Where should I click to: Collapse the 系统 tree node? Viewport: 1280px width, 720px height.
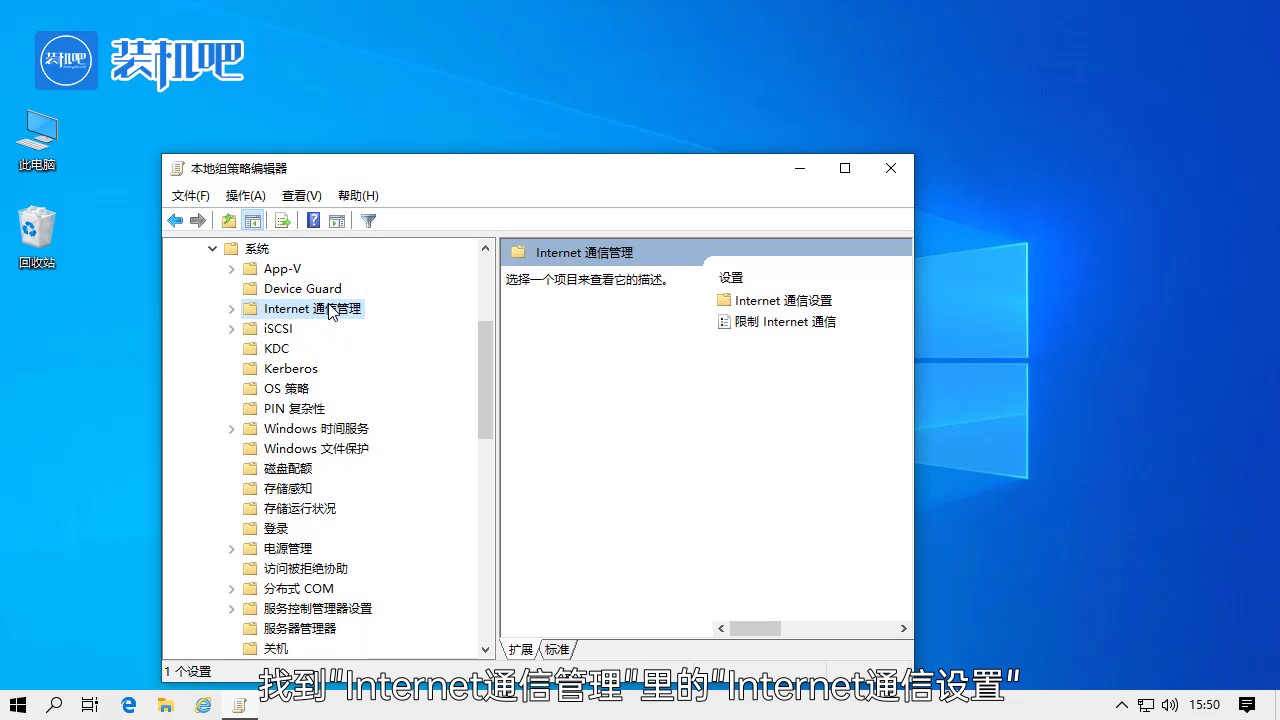pos(212,248)
